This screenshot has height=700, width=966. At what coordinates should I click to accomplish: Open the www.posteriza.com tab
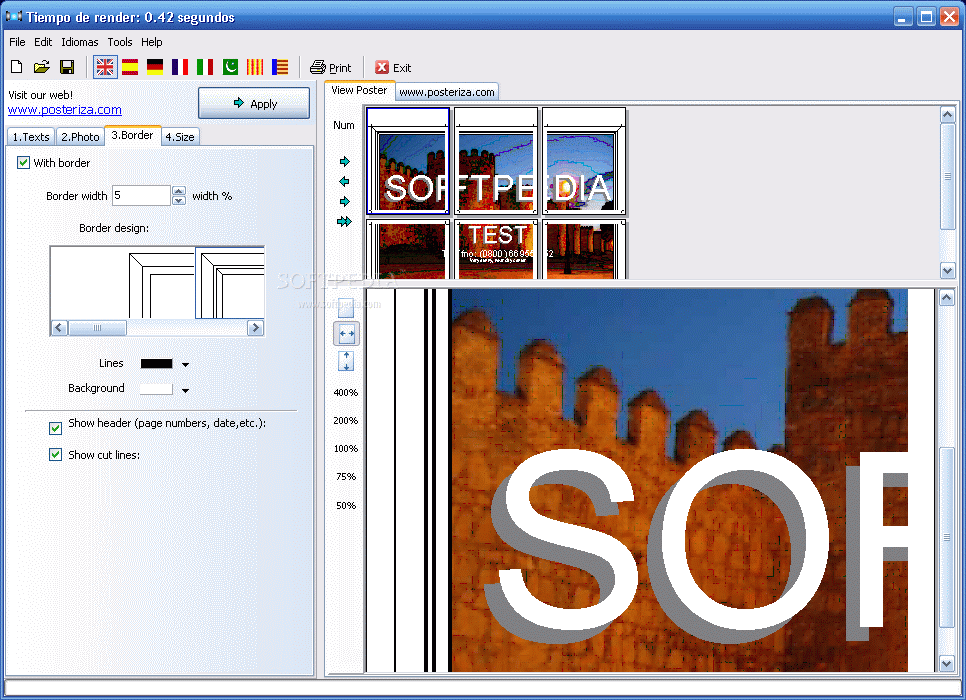coord(447,92)
